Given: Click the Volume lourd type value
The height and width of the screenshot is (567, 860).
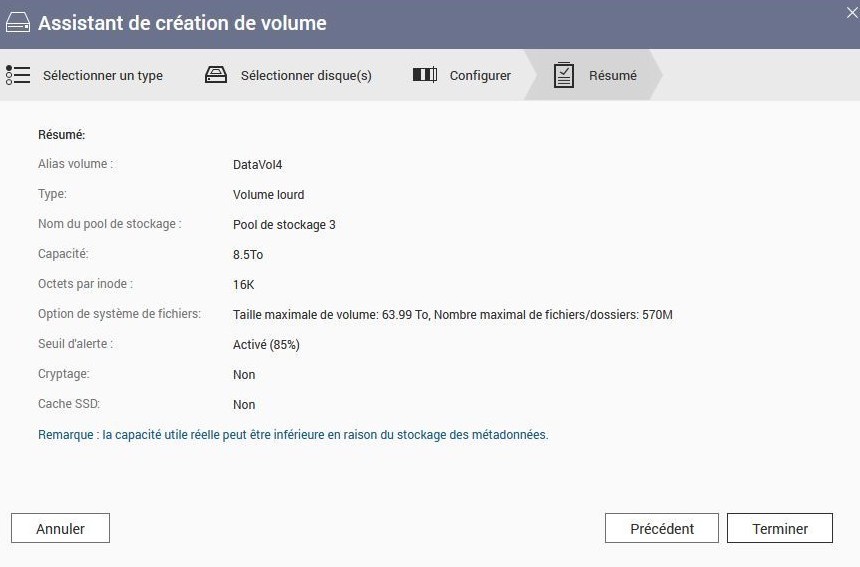Looking at the screenshot, I should 268,195.
